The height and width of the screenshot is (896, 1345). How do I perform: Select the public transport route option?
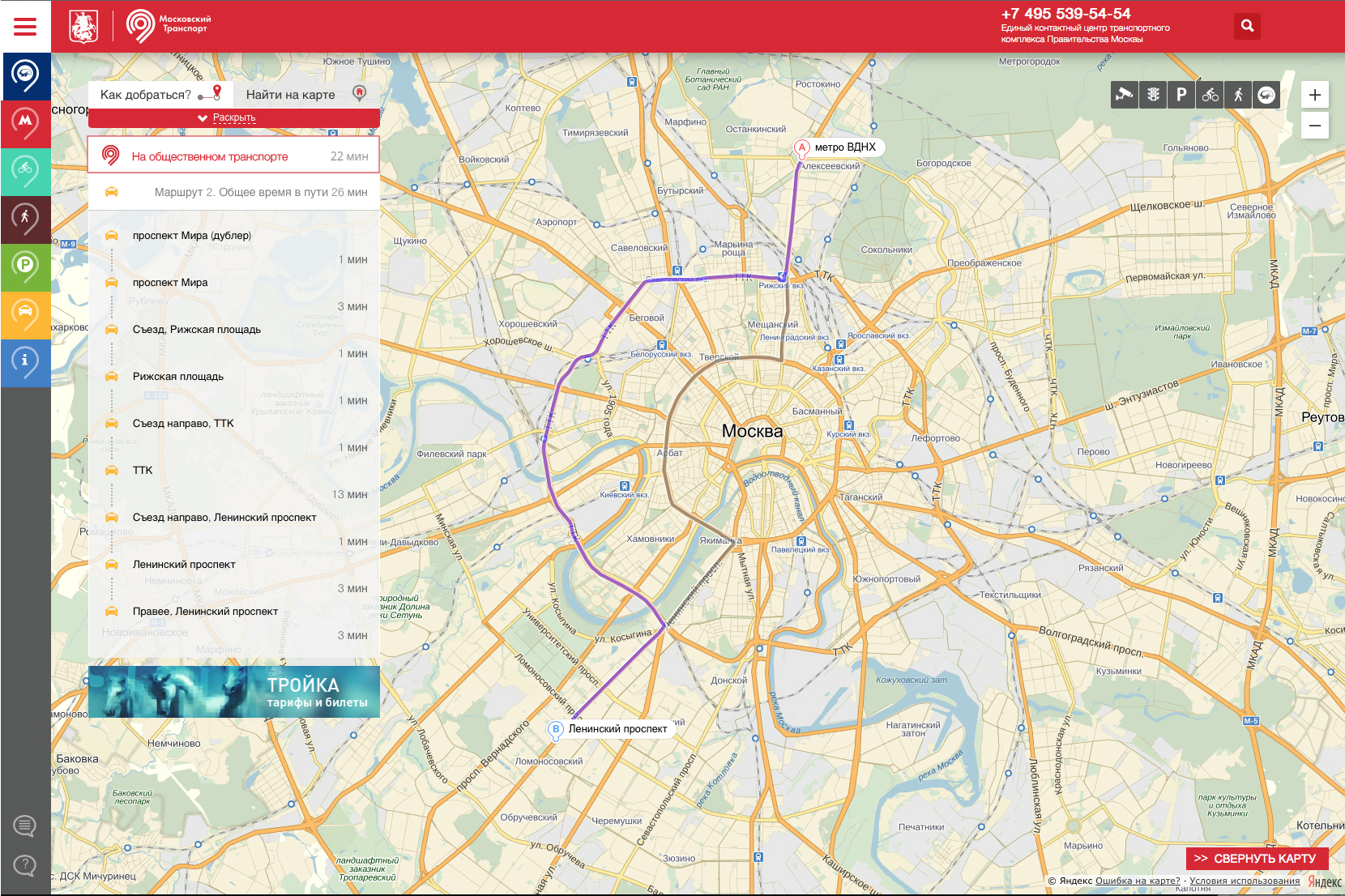(234, 156)
